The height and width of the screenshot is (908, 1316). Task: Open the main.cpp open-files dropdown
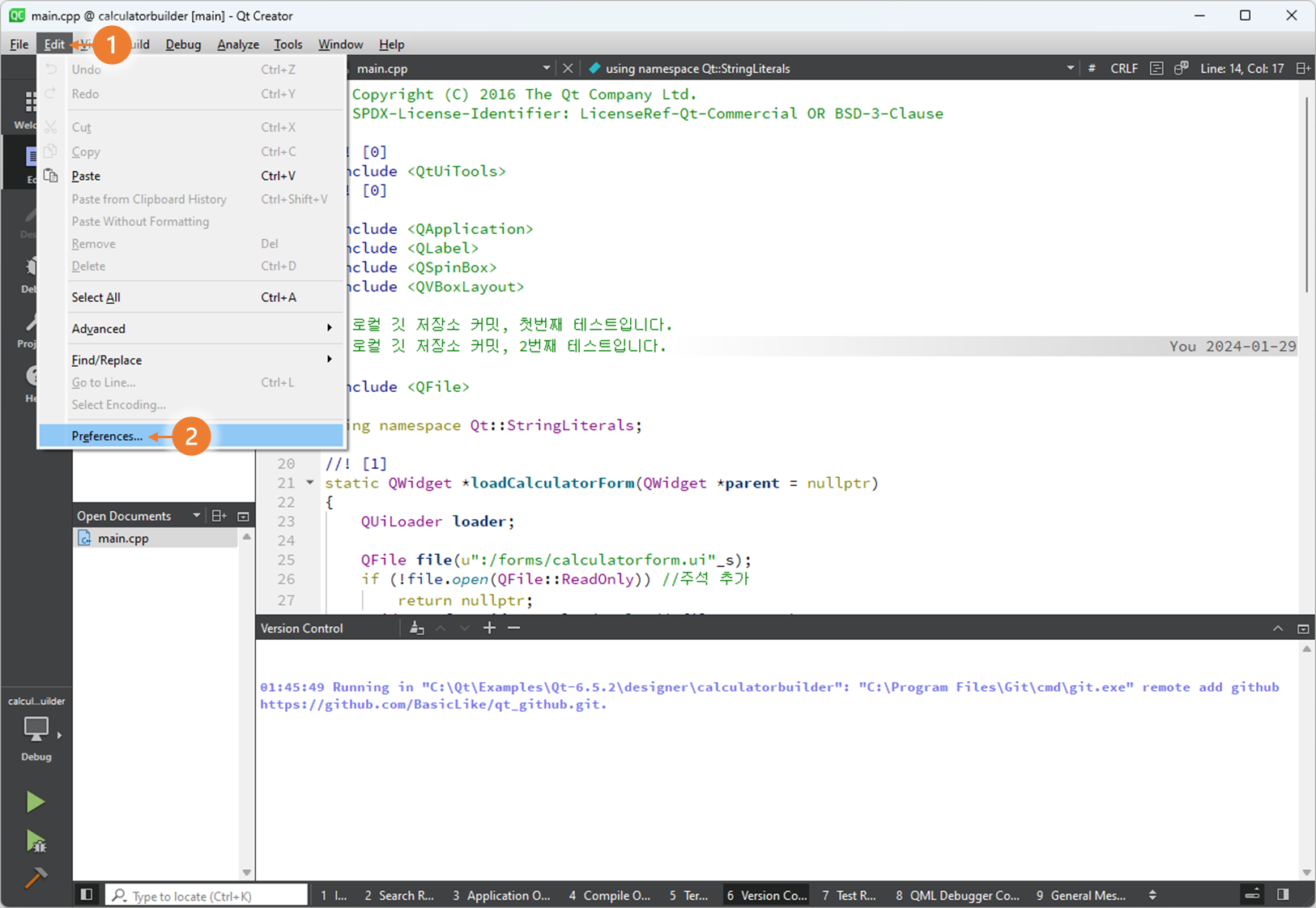pyautogui.click(x=547, y=68)
